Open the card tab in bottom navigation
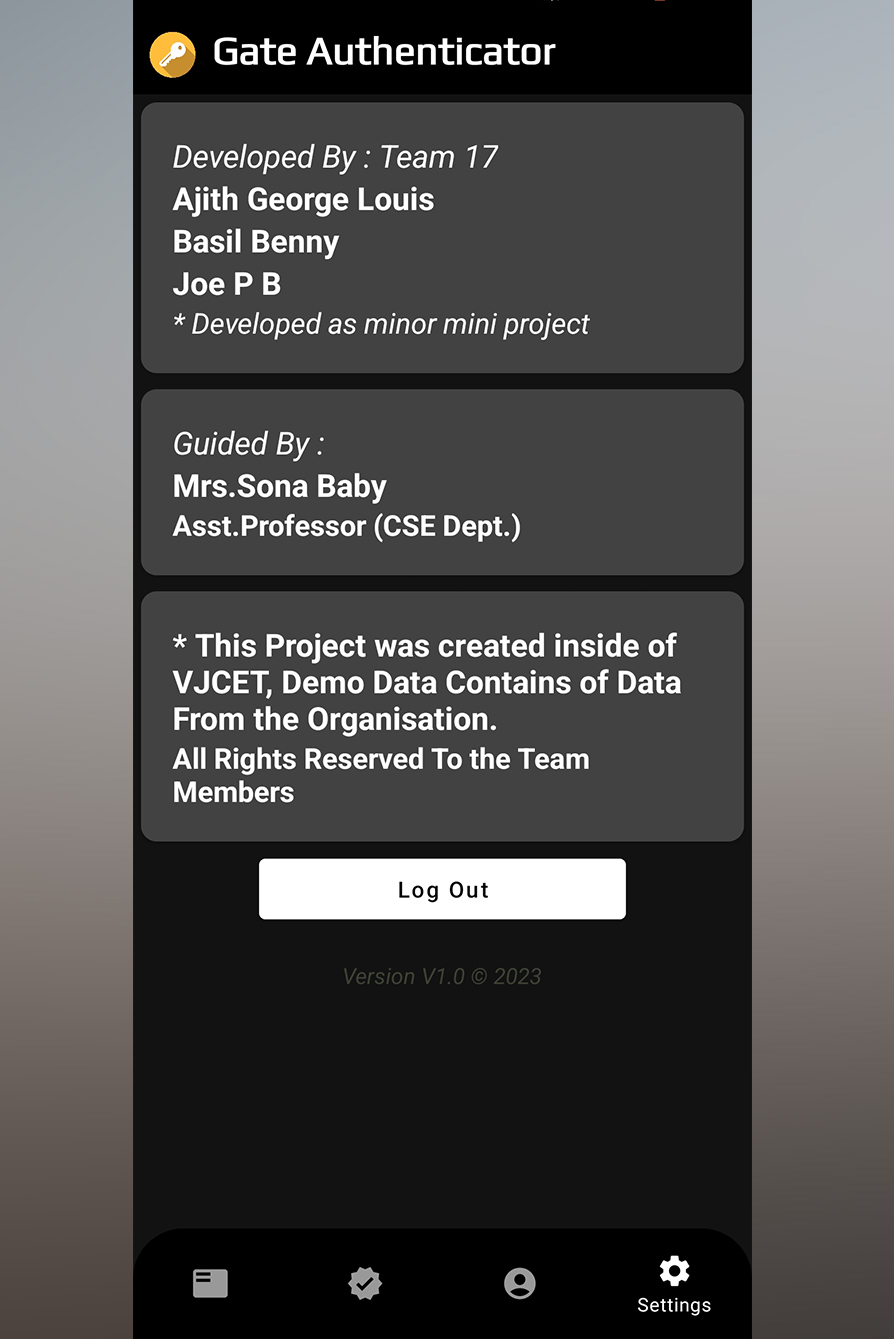The width and height of the screenshot is (894, 1339). tap(210, 1283)
